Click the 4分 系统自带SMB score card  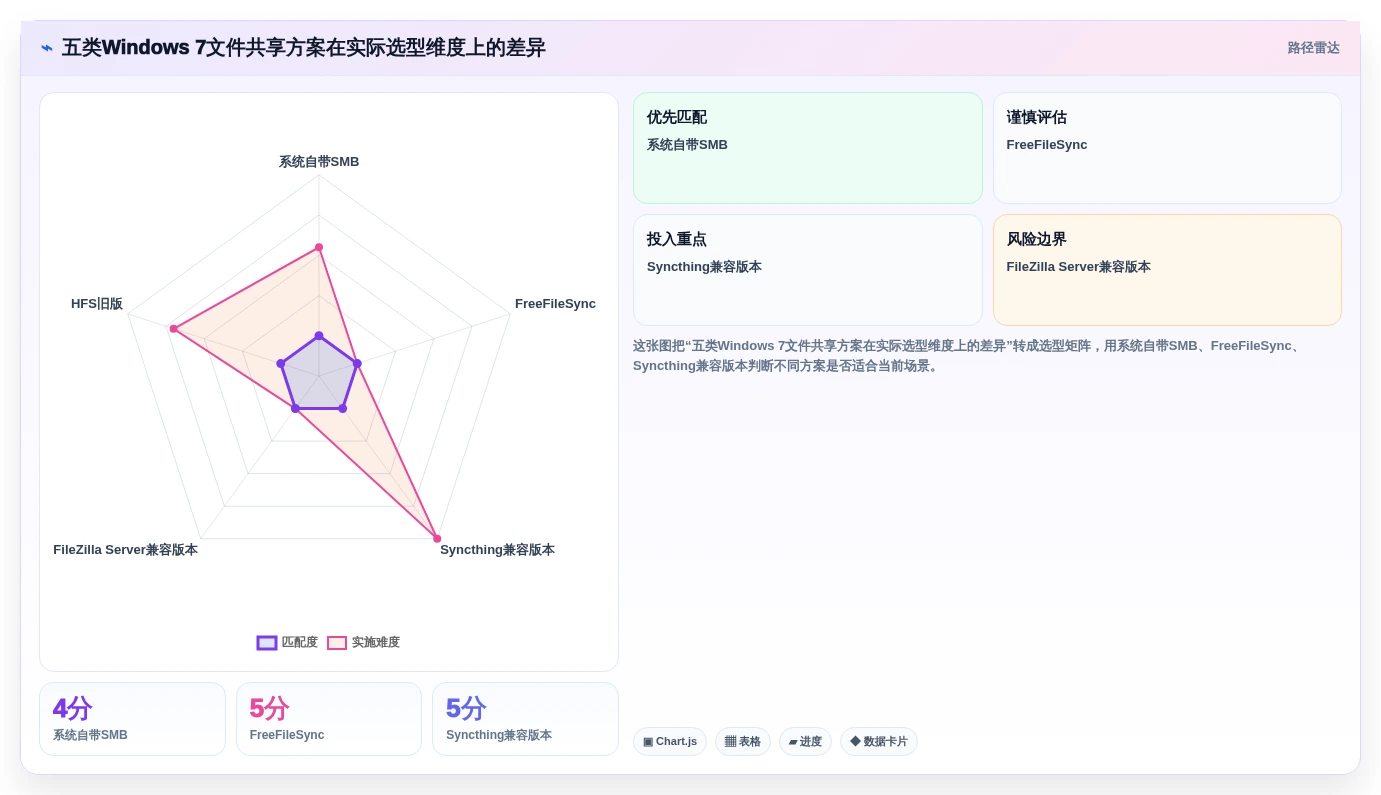click(132, 719)
